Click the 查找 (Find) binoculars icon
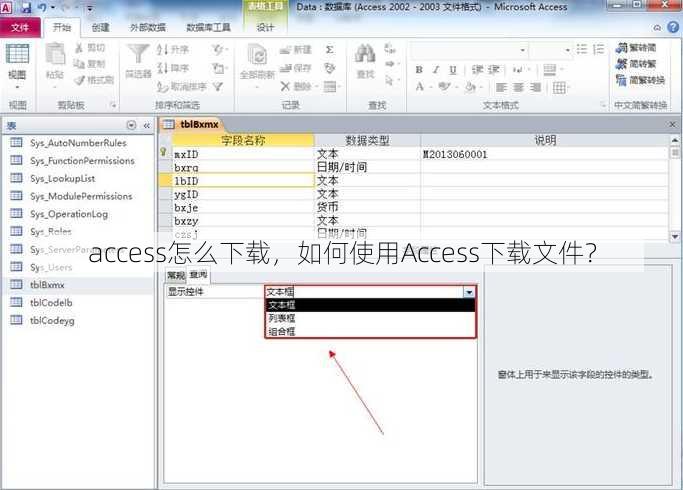This screenshot has height=490, width=683. (365, 54)
